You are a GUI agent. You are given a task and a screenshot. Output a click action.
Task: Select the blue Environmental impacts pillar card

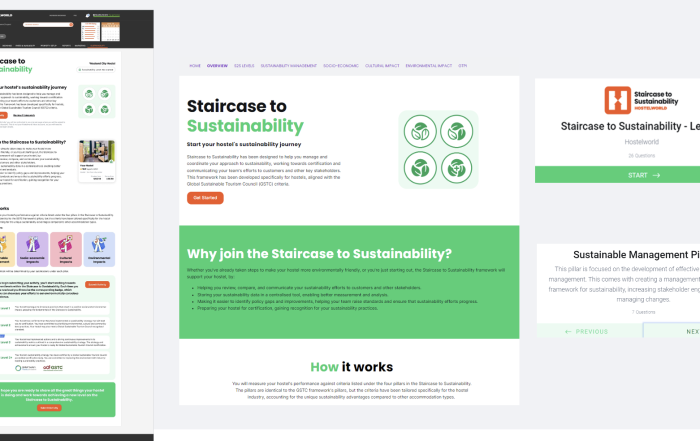(x=99, y=249)
